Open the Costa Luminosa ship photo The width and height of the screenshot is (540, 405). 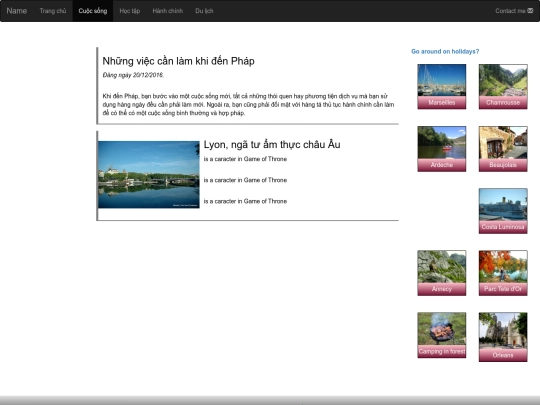coord(503,204)
